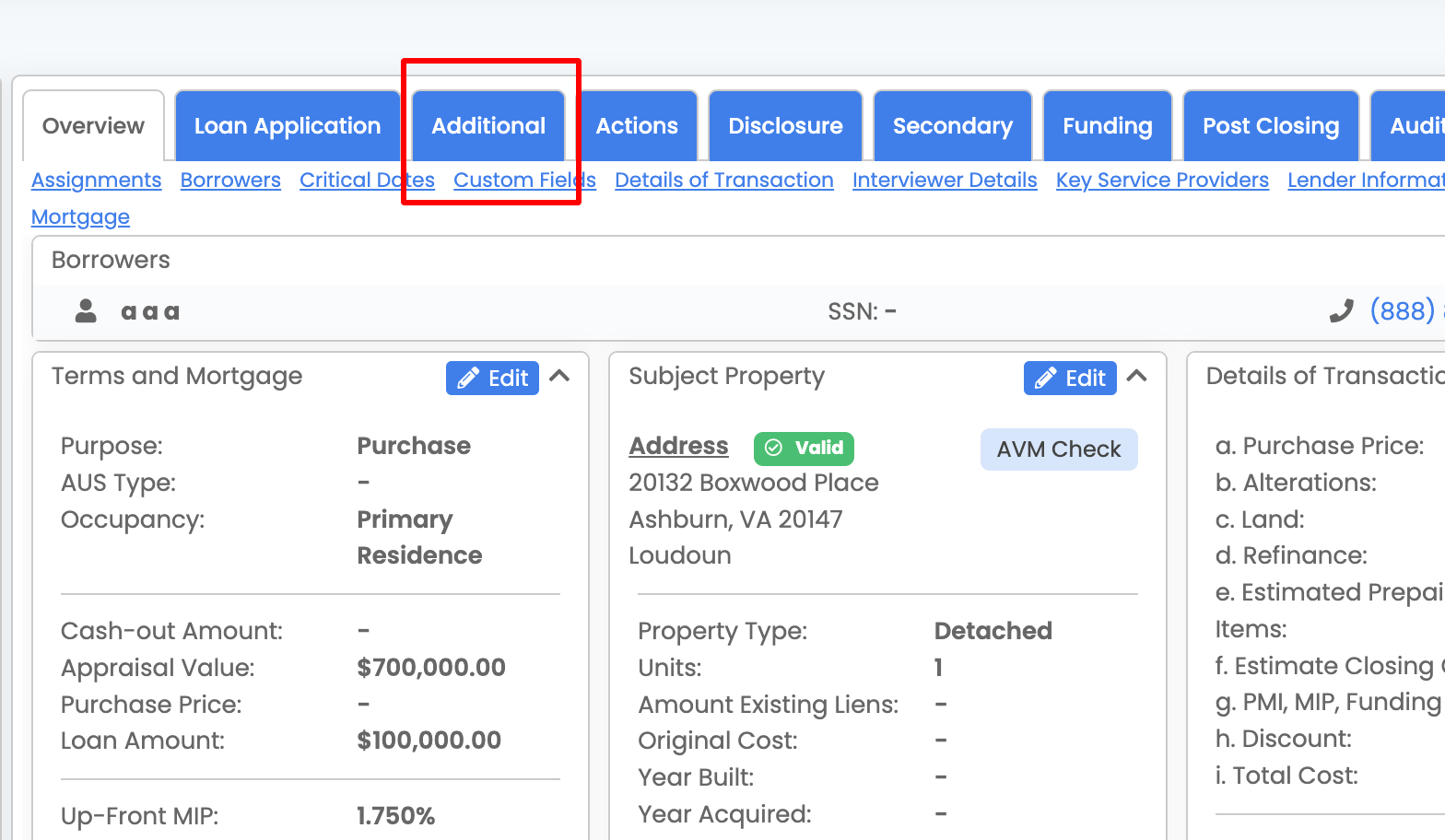This screenshot has width=1445, height=840.
Task: Open the Secondary tab
Action: point(952,125)
